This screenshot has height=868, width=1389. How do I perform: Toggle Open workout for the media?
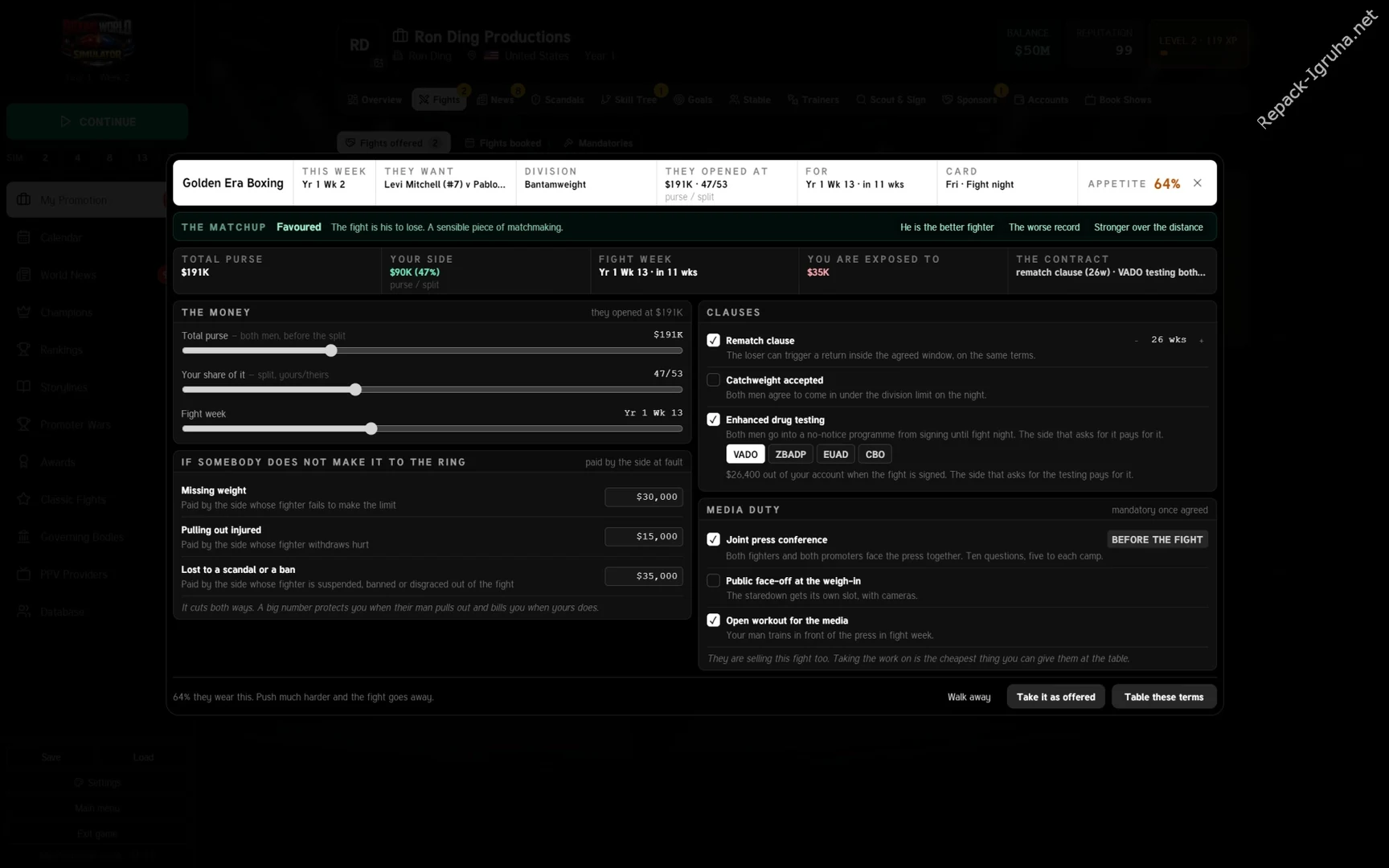click(713, 620)
